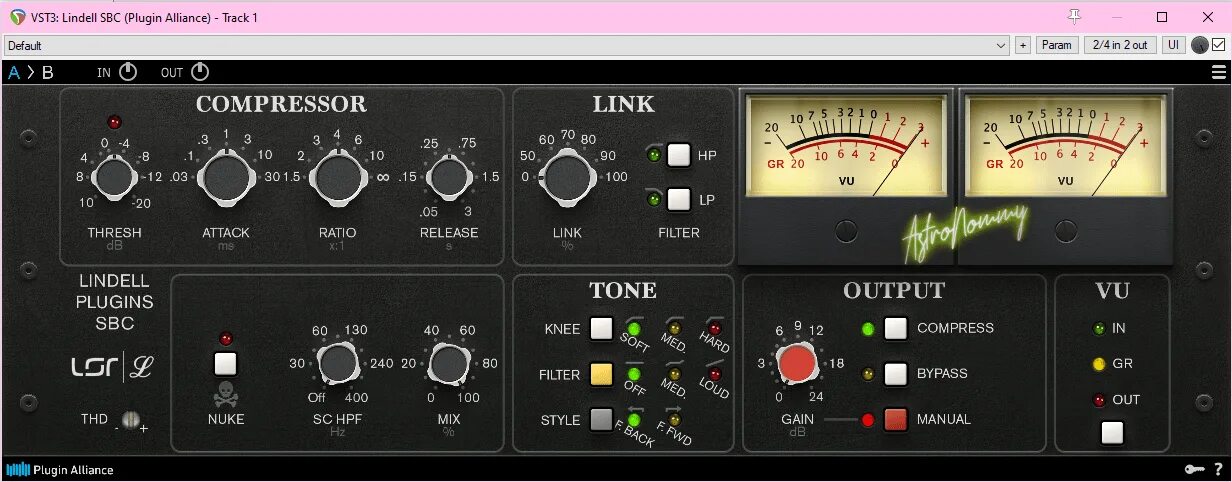
Task: Open the 2/4 in 2 out routing button
Action: 1120,45
